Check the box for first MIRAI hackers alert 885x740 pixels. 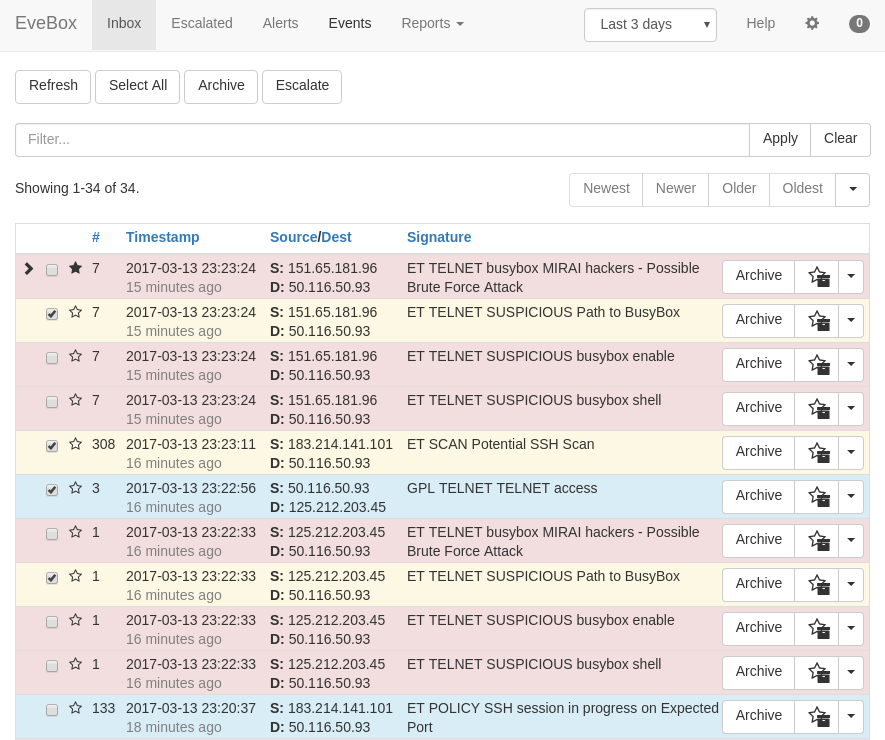tap(52, 270)
